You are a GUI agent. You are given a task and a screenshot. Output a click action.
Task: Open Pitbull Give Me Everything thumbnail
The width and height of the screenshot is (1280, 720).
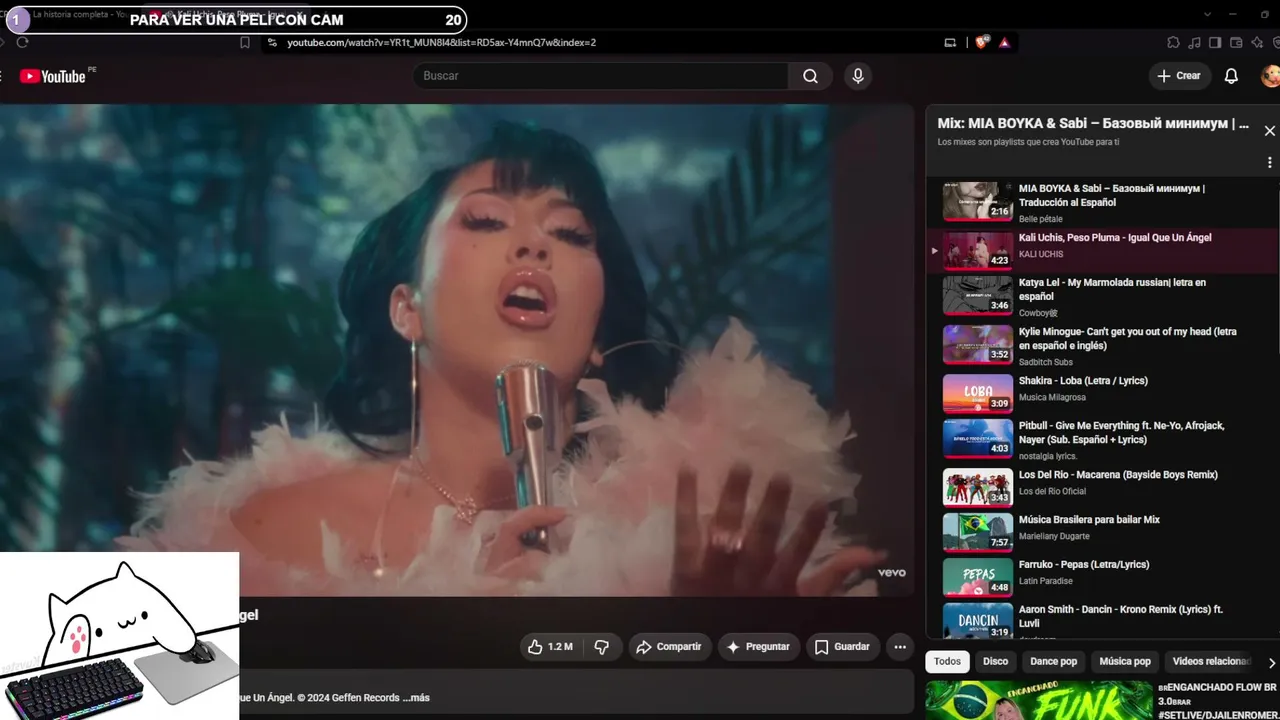click(978, 438)
